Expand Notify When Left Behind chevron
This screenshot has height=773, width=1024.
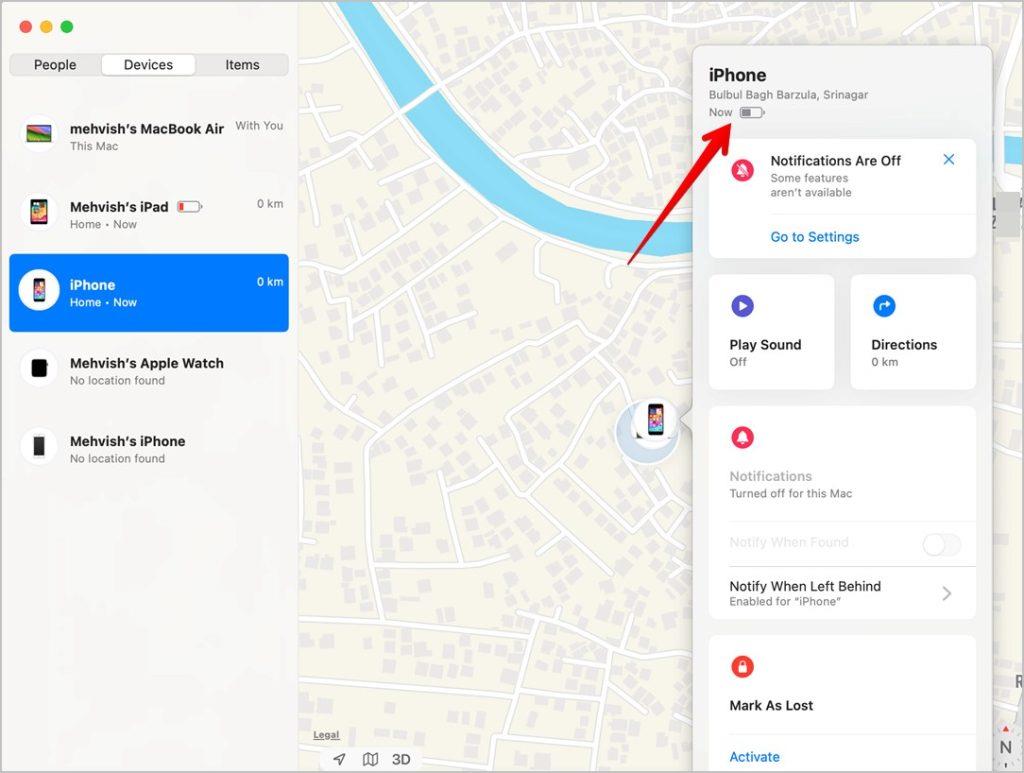point(947,593)
